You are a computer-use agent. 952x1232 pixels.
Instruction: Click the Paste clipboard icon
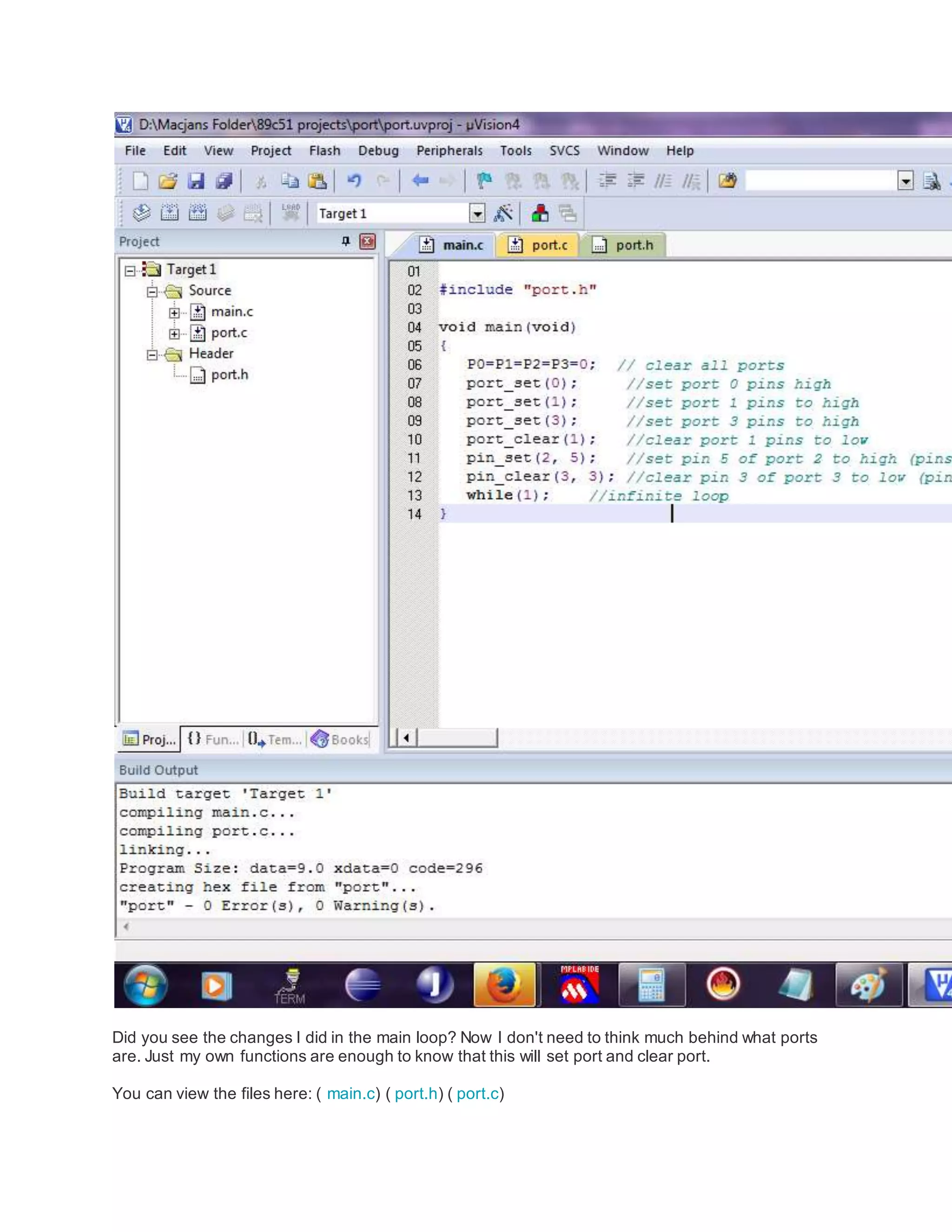317,180
